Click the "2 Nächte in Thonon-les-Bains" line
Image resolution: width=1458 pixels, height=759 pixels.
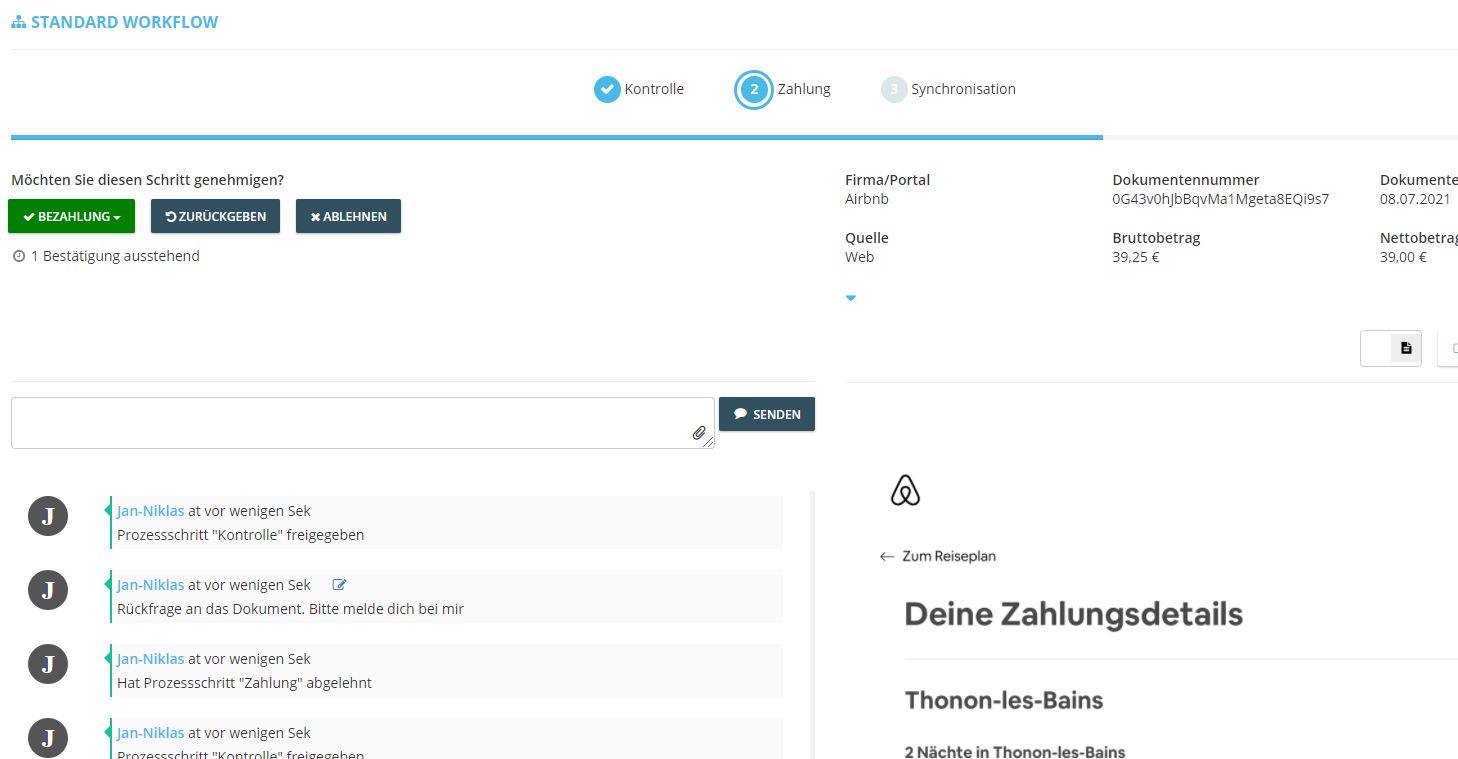(x=1015, y=752)
